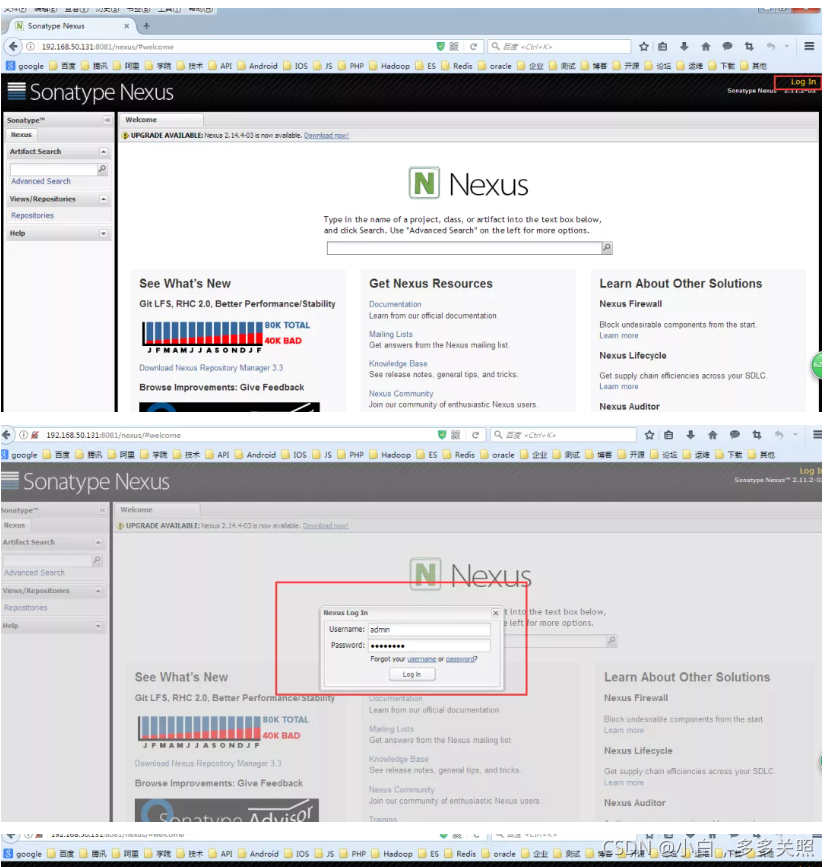
Task: Open Mailing Lists link in upper screenshot
Action: click(391, 334)
